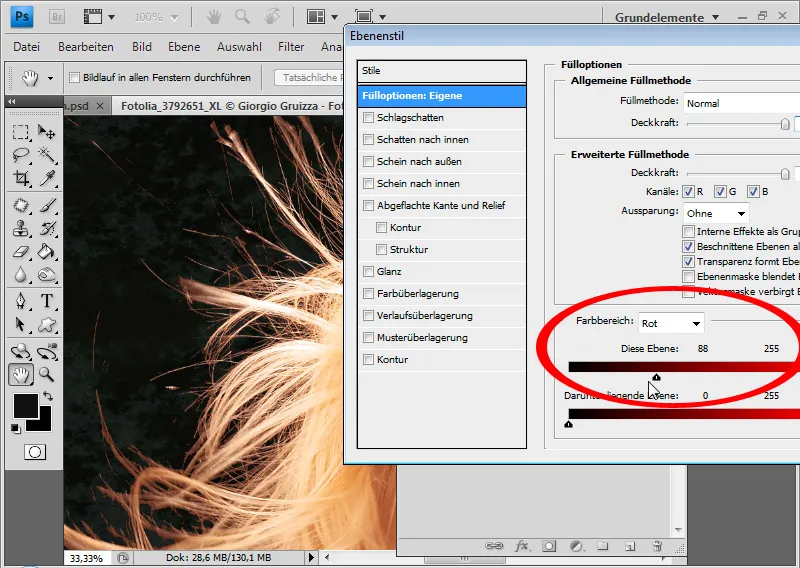Choose the Magic Wand tool
The width and height of the screenshot is (800, 568).
tap(47, 154)
